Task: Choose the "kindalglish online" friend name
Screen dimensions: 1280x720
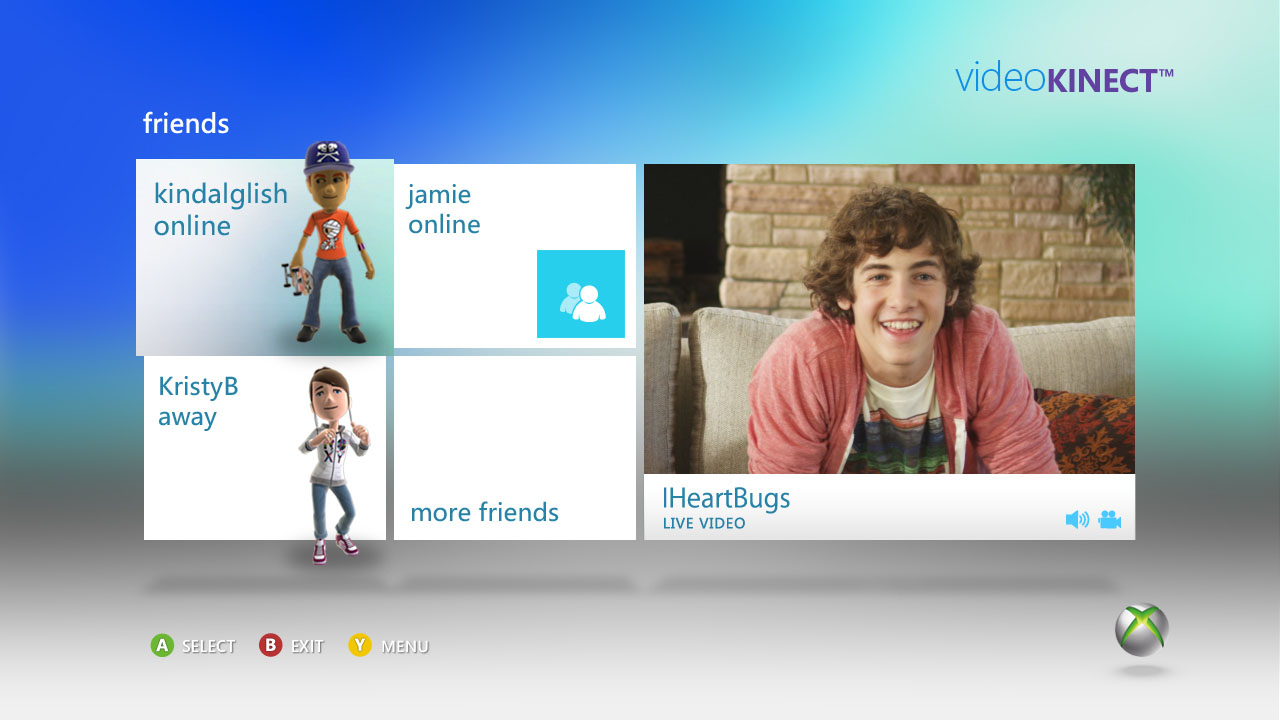Action: coord(220,209)
